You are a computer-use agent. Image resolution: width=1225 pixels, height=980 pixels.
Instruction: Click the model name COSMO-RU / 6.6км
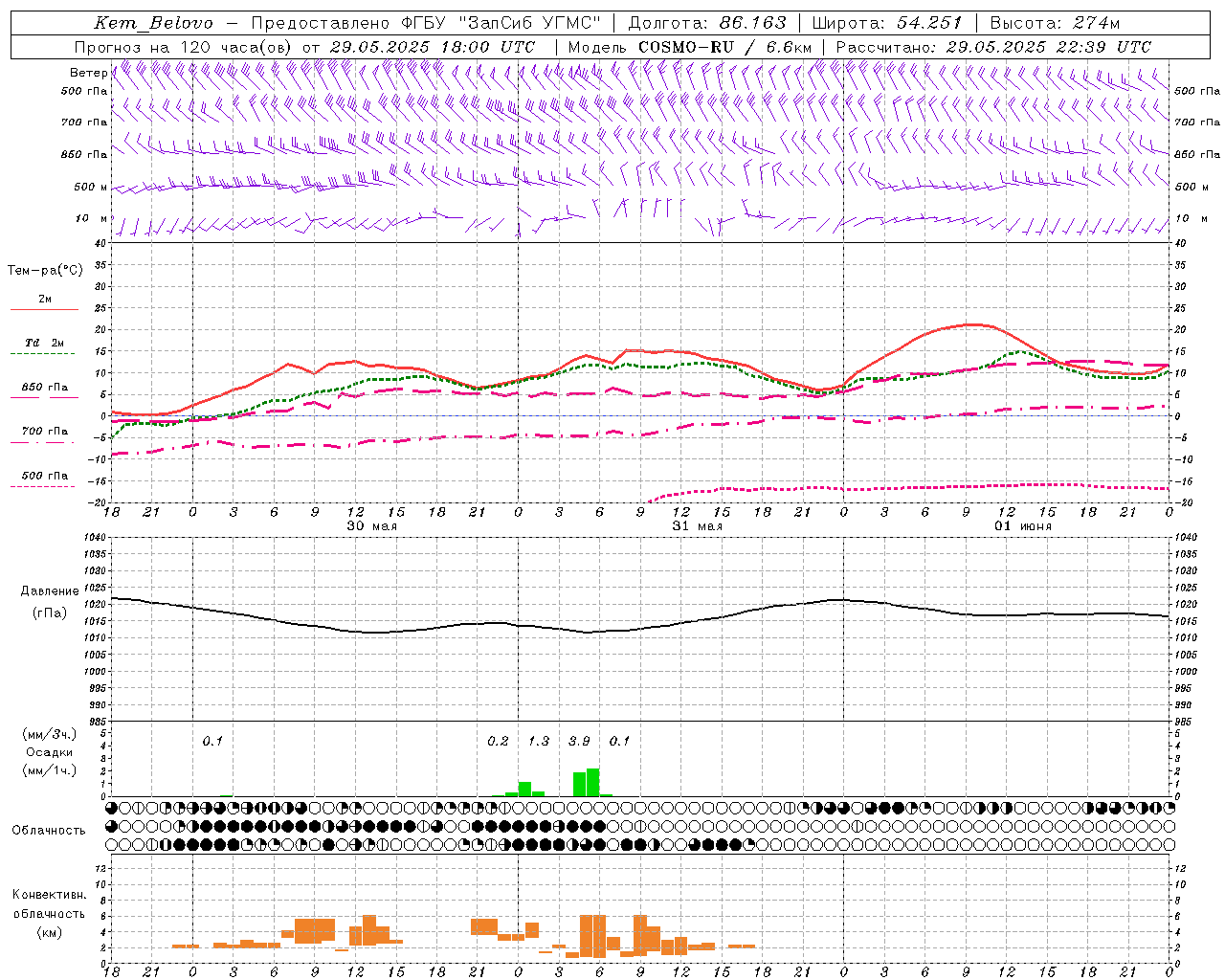(x=725, y=47)
